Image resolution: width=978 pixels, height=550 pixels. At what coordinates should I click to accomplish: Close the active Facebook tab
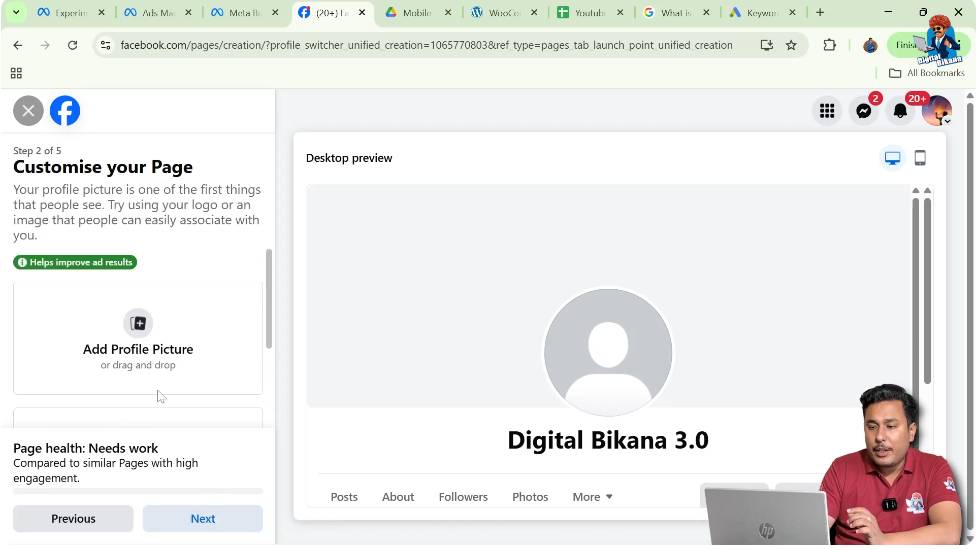click(362, 12)
